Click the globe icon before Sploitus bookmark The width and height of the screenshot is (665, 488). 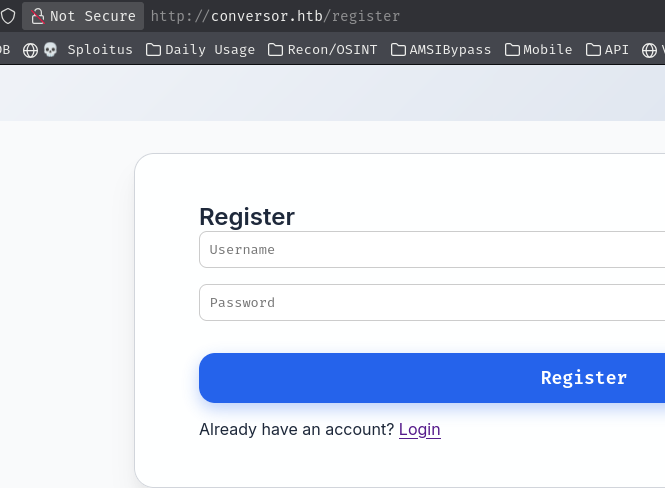click(x=31, y=49)
